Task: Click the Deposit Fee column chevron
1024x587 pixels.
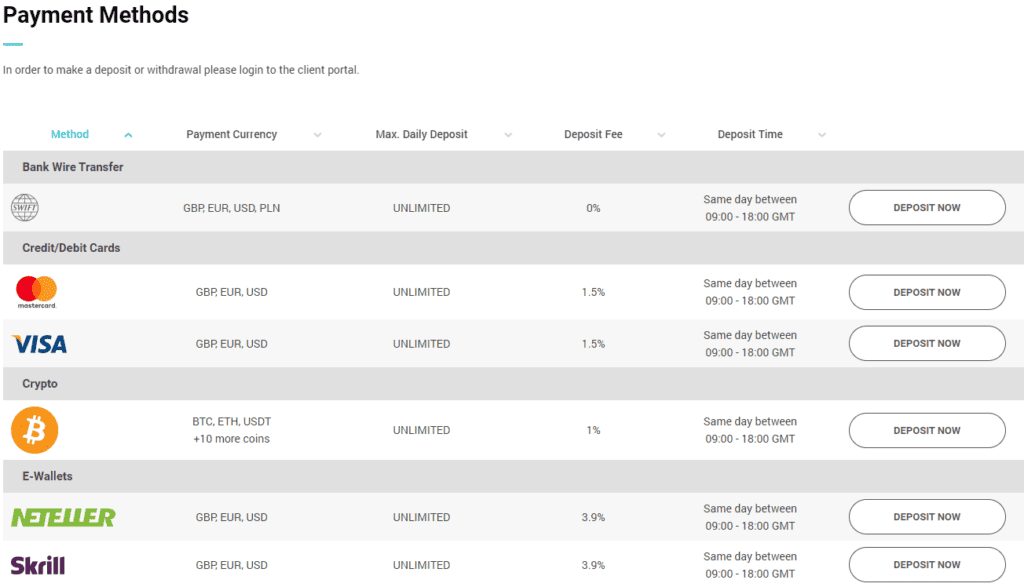Action: click(x=661, y=135)
